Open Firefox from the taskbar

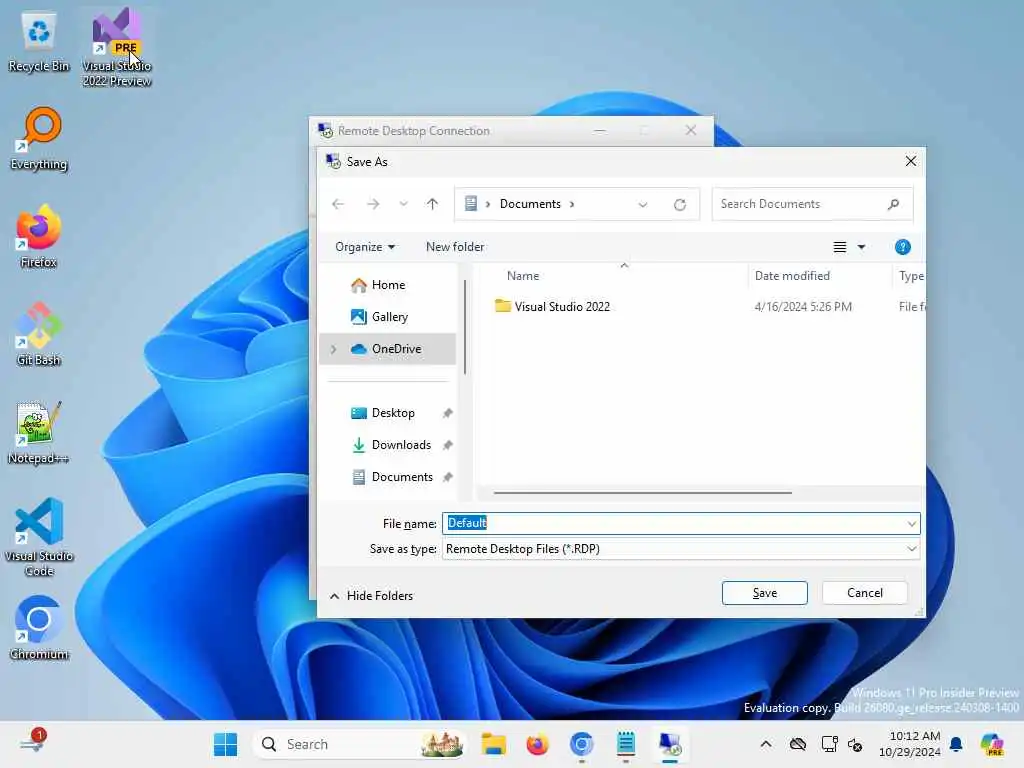coord(537,744)
